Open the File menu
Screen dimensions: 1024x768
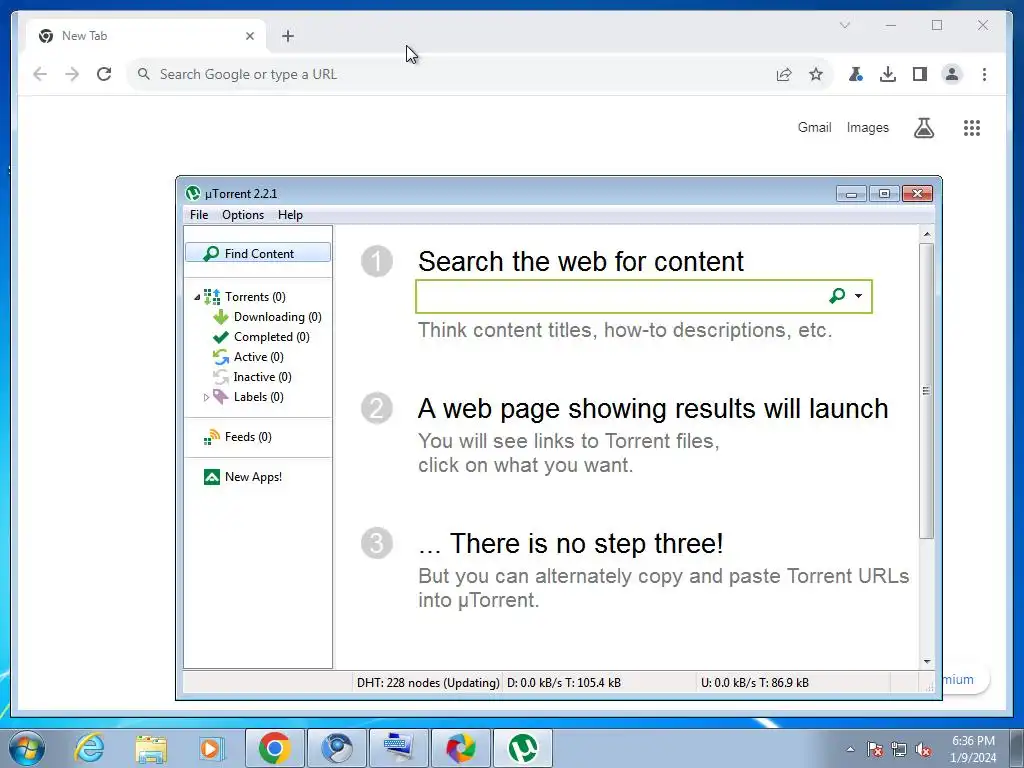pos(199,215)
